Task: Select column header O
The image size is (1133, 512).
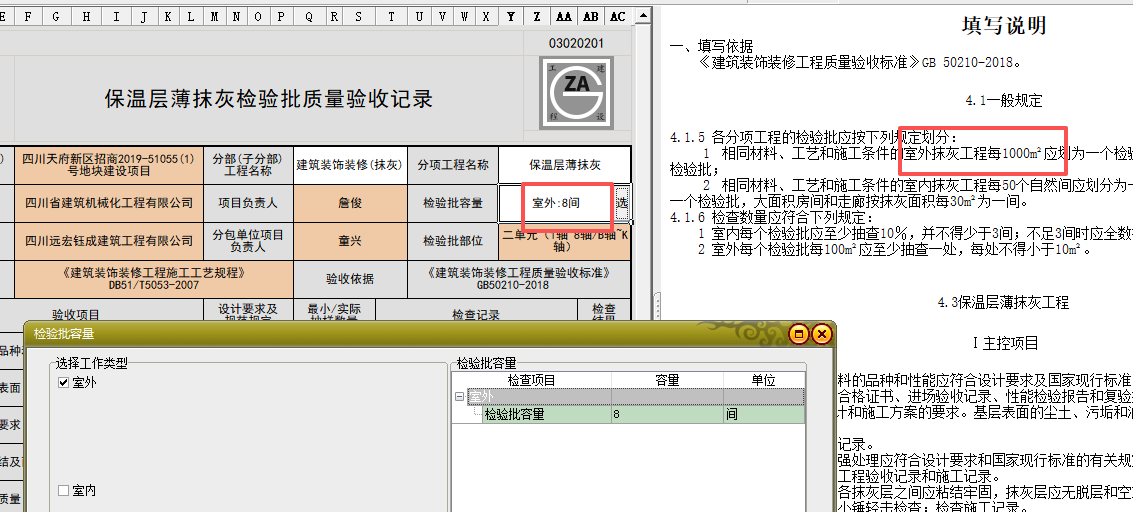Action: click(258, 16)
